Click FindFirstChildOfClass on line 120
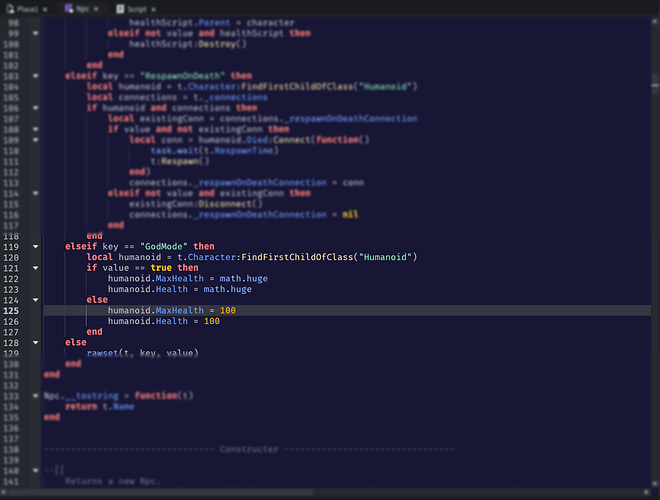660x500 pixels. (x=297, y=257)
